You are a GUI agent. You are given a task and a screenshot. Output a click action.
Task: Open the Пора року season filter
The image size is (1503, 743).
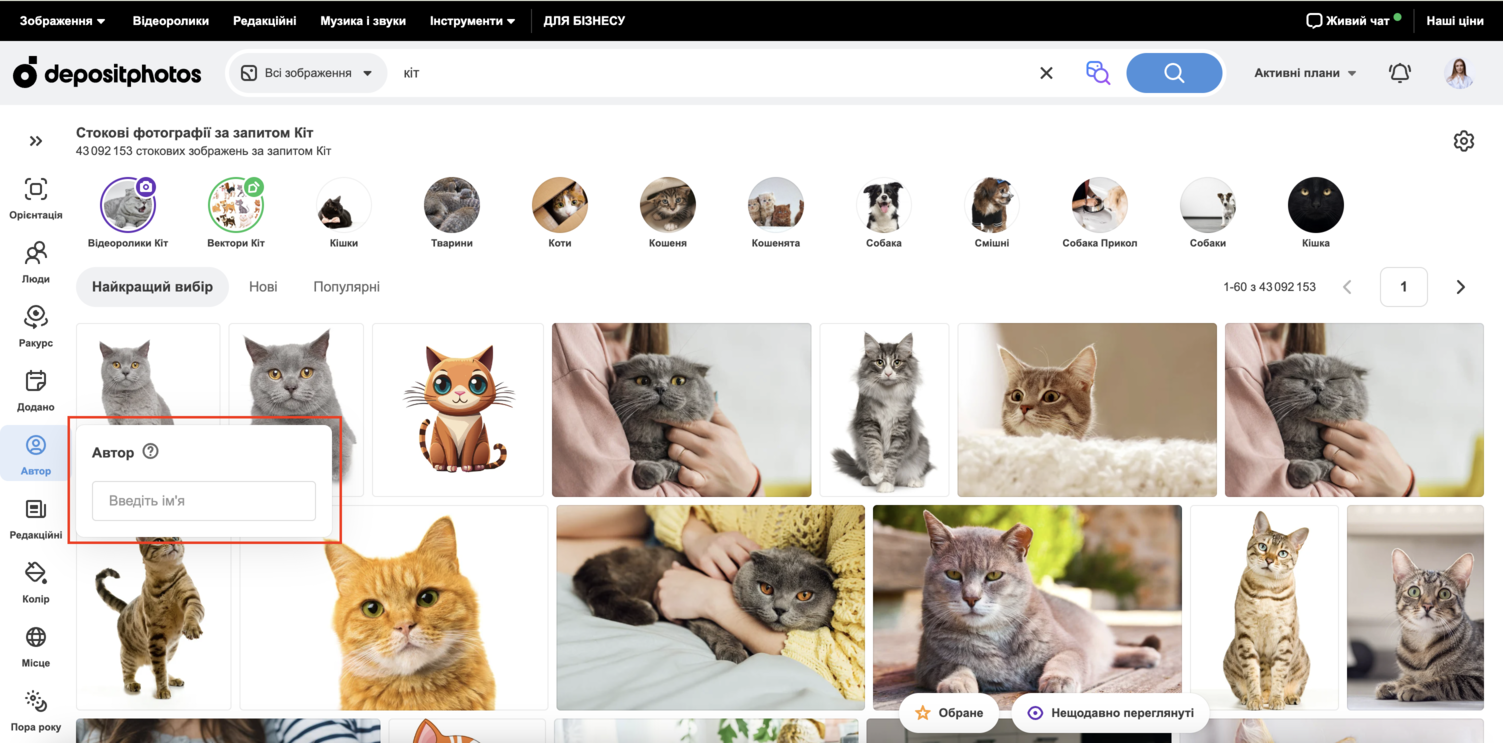[35, 710]
